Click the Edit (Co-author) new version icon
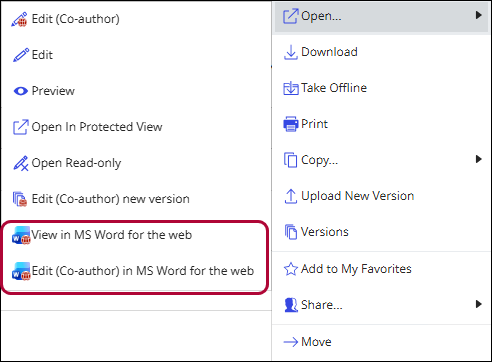492x362 pixels. 20,199
